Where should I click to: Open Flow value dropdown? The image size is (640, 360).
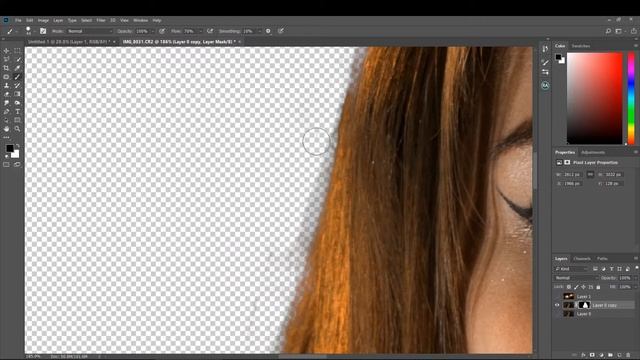coord(200,31)
